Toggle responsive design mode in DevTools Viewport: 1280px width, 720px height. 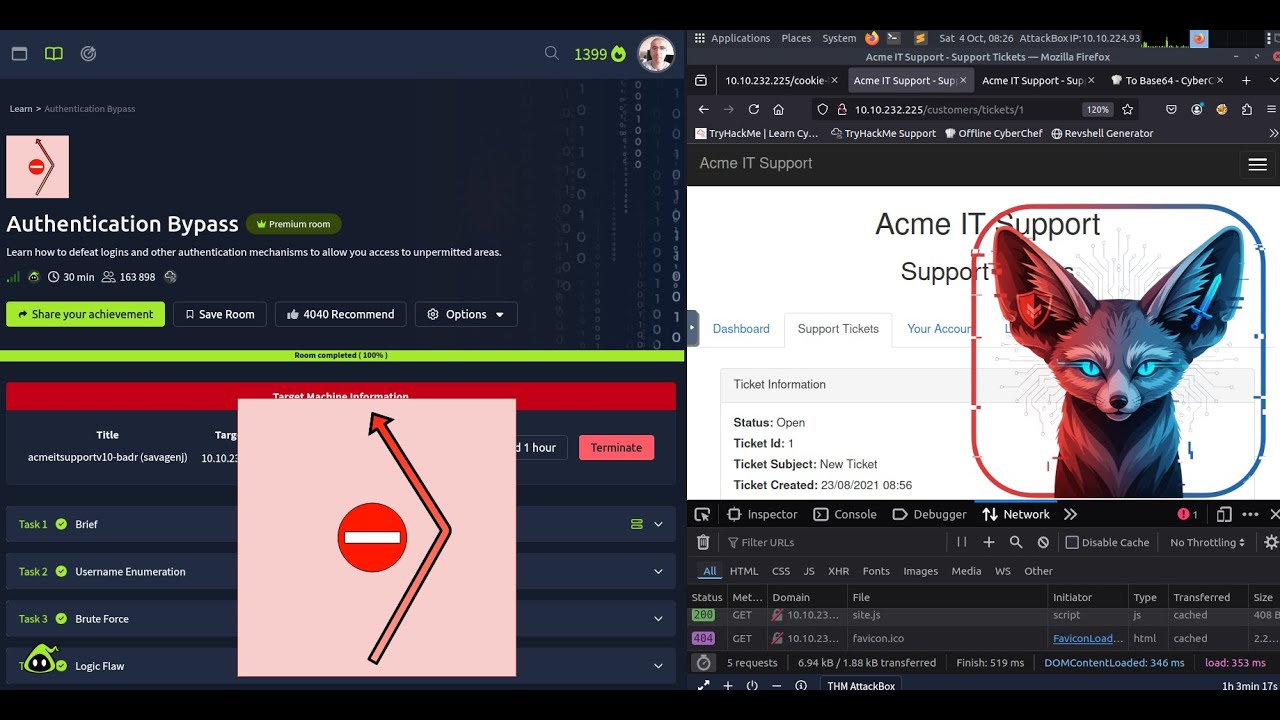[1223, 514]
